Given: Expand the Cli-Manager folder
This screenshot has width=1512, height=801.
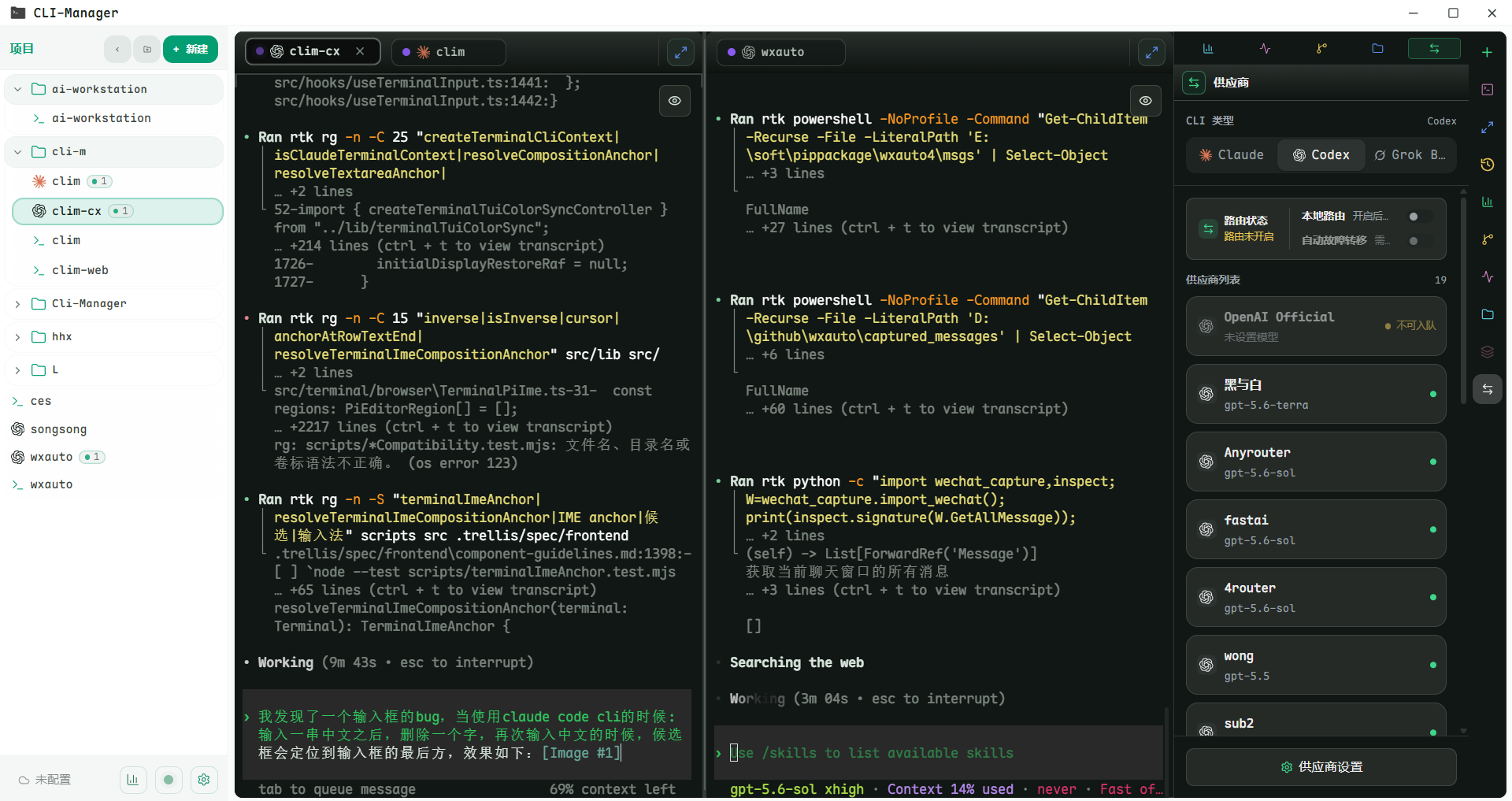Looking at the screenshot, I should coord(17,303).
